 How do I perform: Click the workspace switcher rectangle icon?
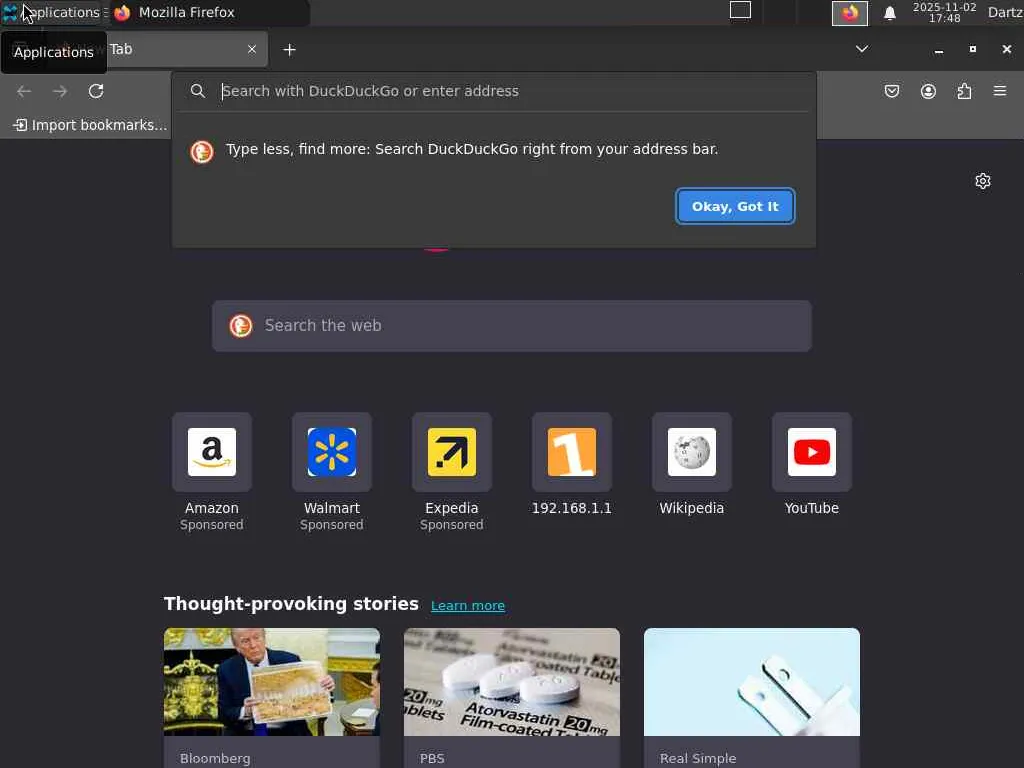tap(740, 10)
